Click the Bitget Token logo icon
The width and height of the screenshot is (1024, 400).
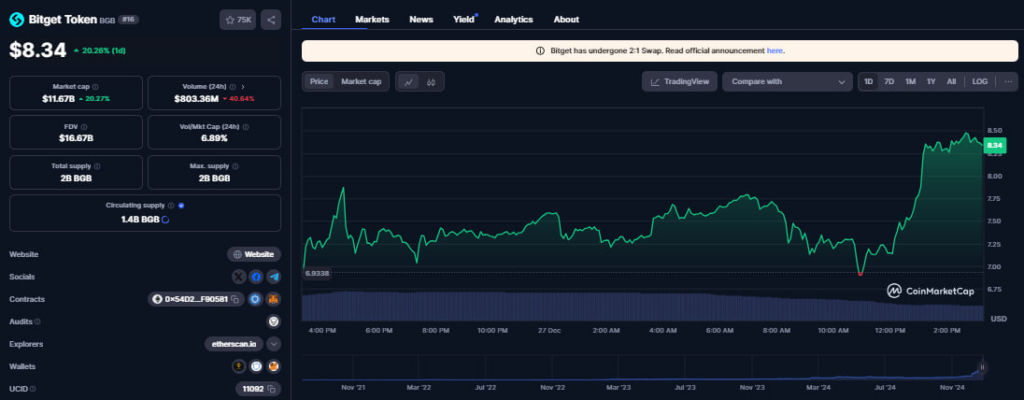point(16,20)
